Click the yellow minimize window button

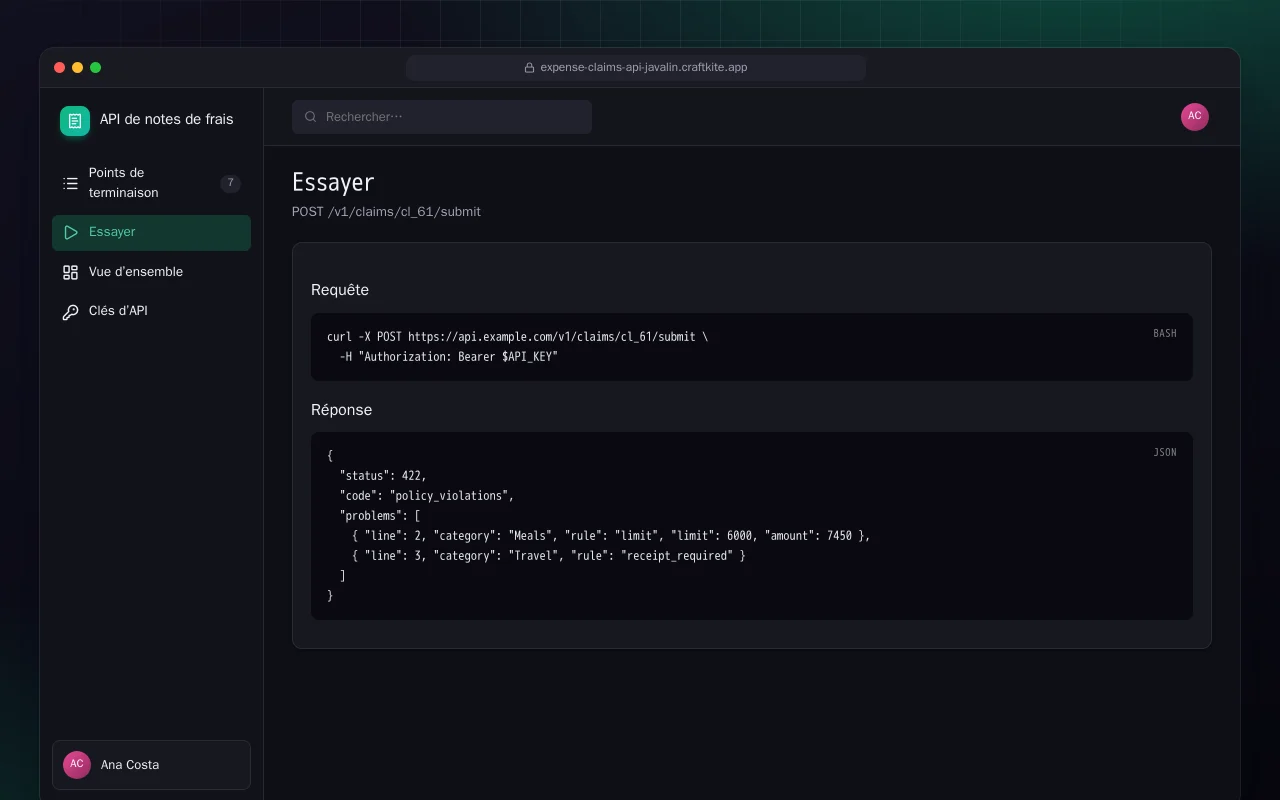pos(78,68)
